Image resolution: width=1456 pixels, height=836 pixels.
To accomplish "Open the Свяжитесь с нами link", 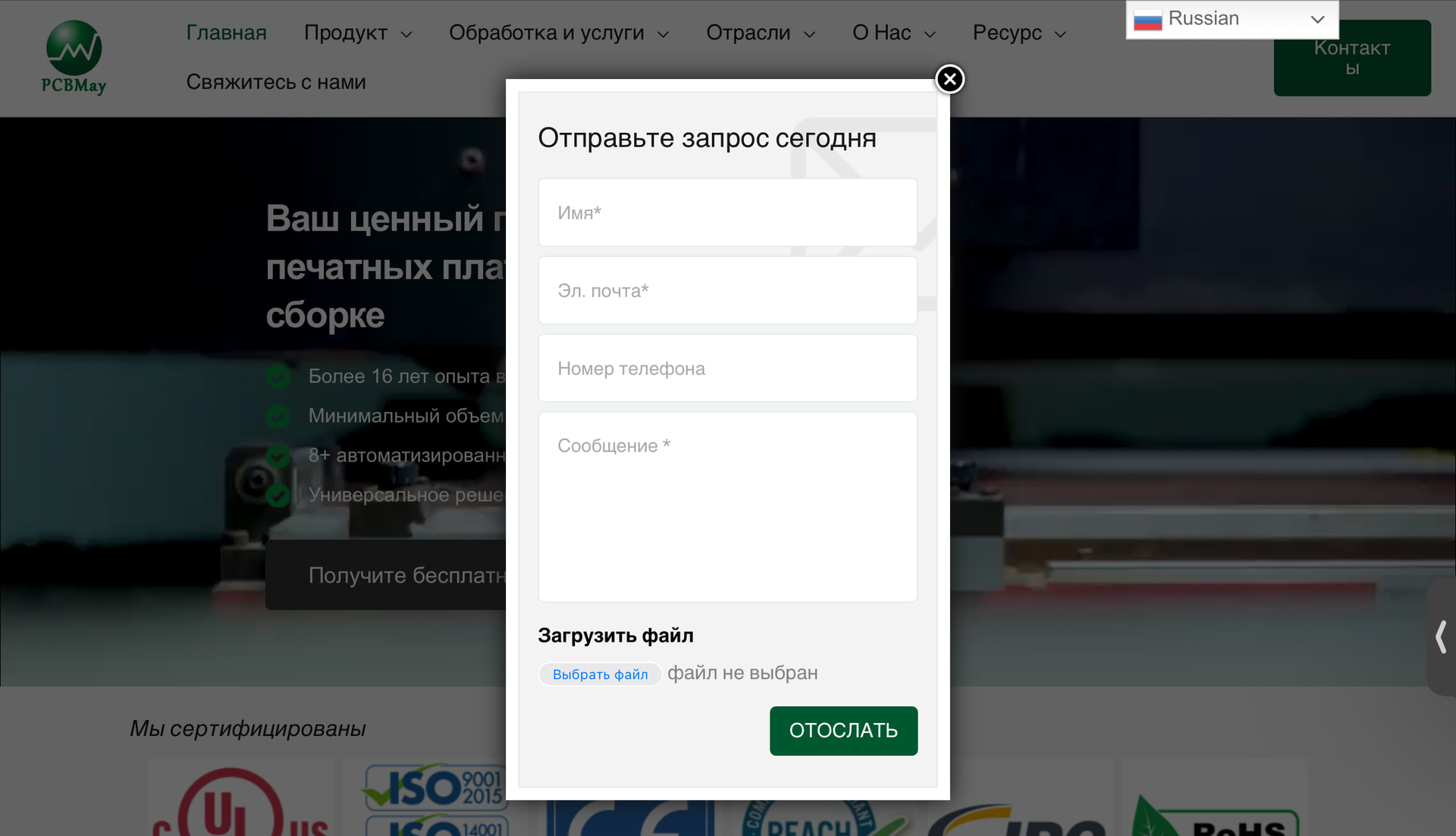I will tap(276, 82).
